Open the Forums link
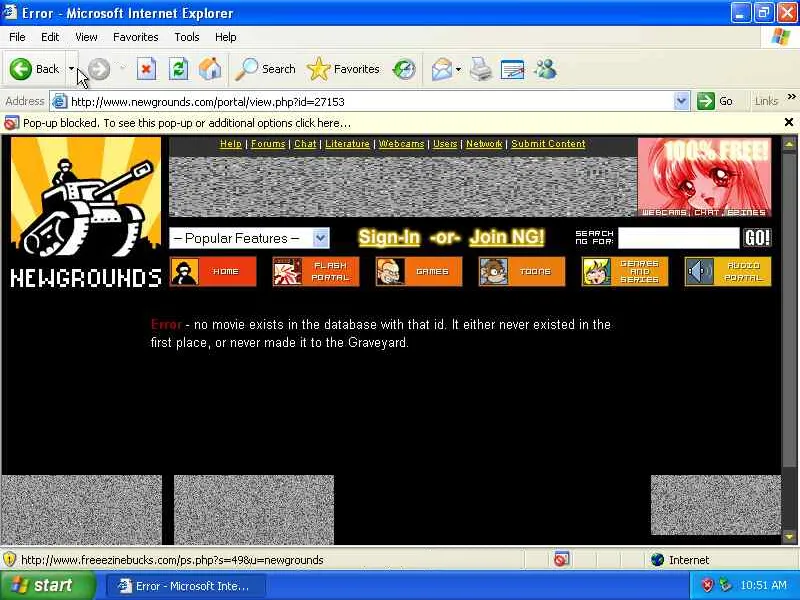Viewport: 800px width, 600px height. (x=268, y=144)
